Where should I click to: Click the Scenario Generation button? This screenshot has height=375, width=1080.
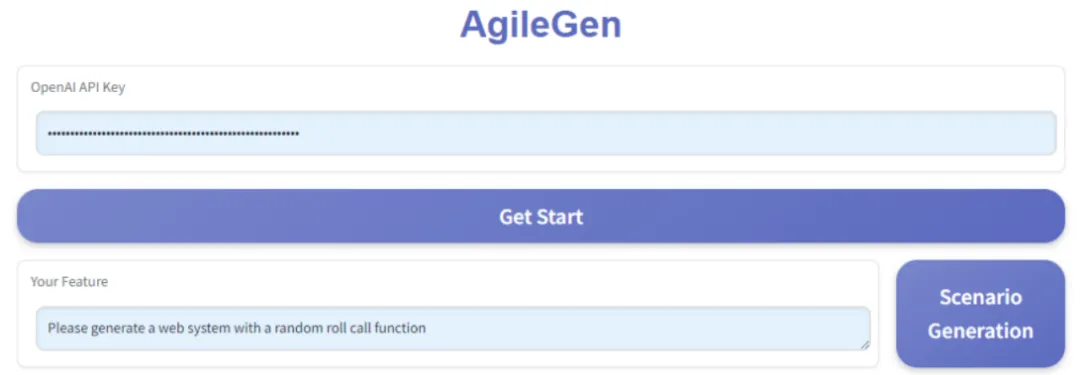click(x=980, y=314)
